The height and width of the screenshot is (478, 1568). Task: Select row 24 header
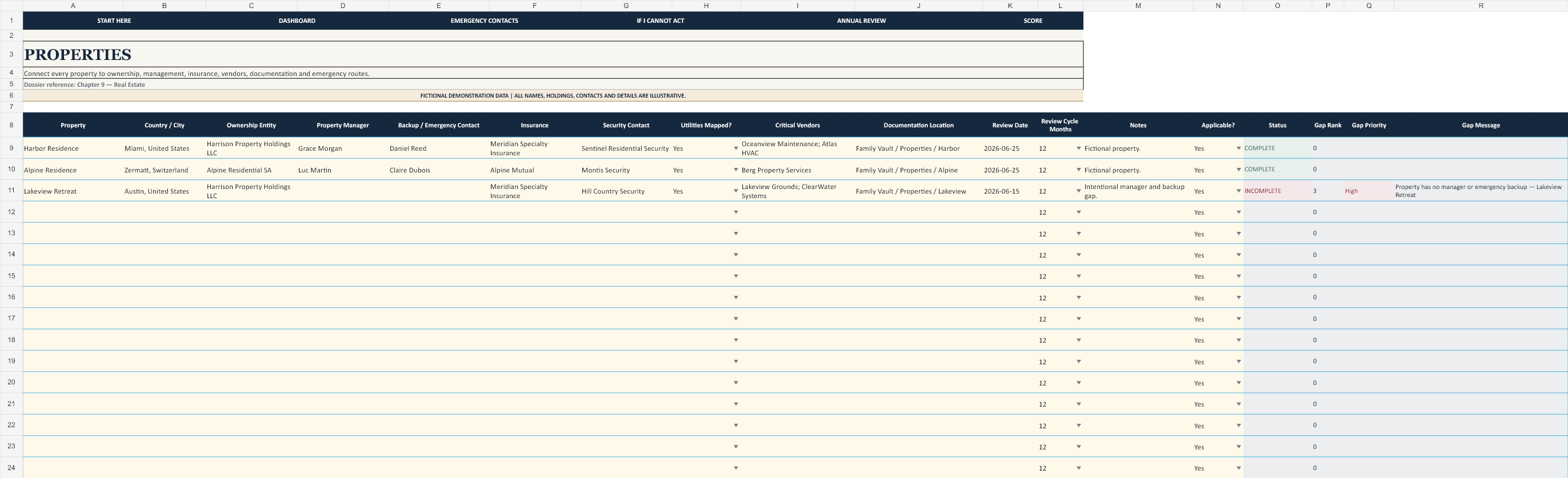point(11,468)
